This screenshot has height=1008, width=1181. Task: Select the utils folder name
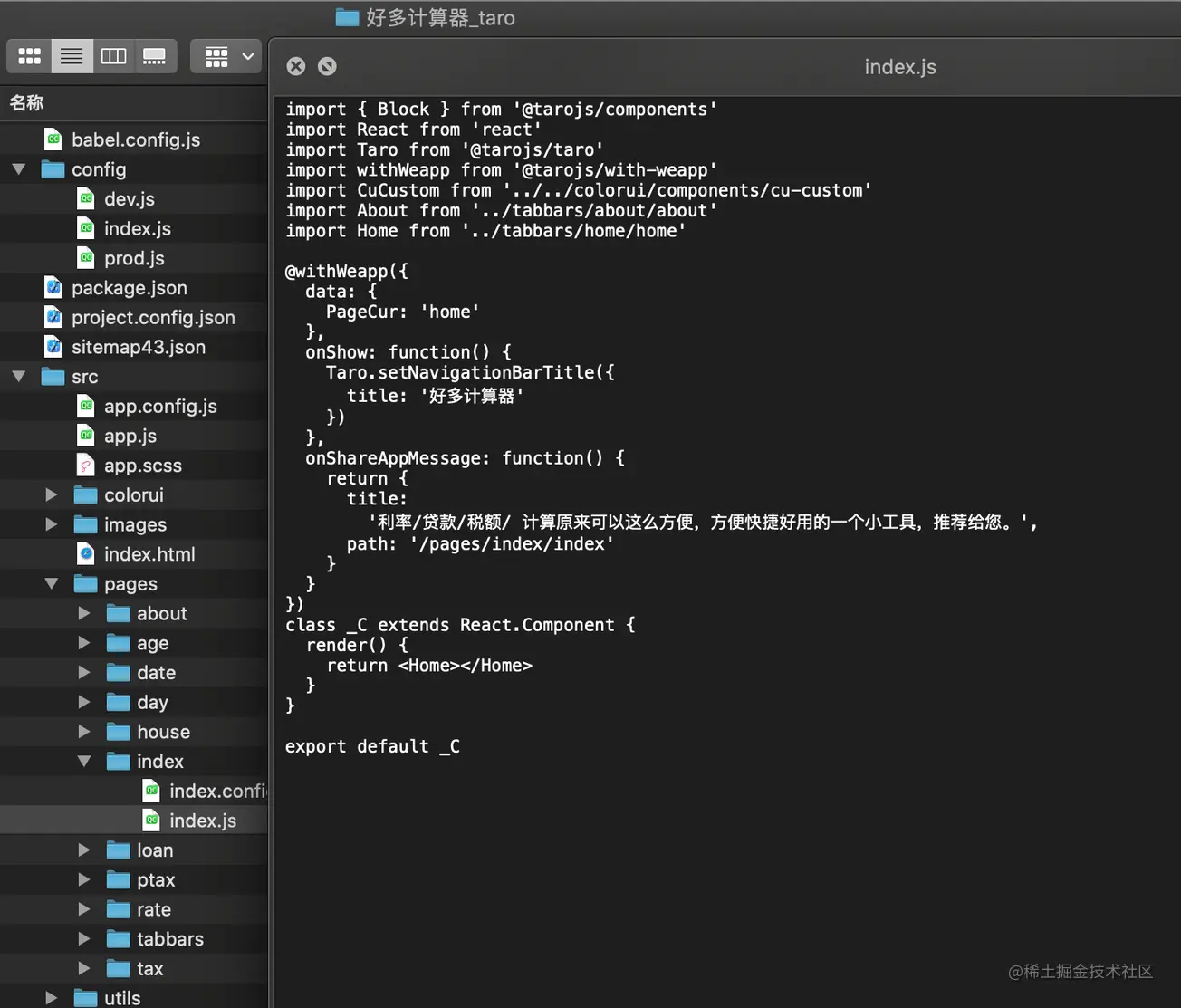(x=122, y=998)
